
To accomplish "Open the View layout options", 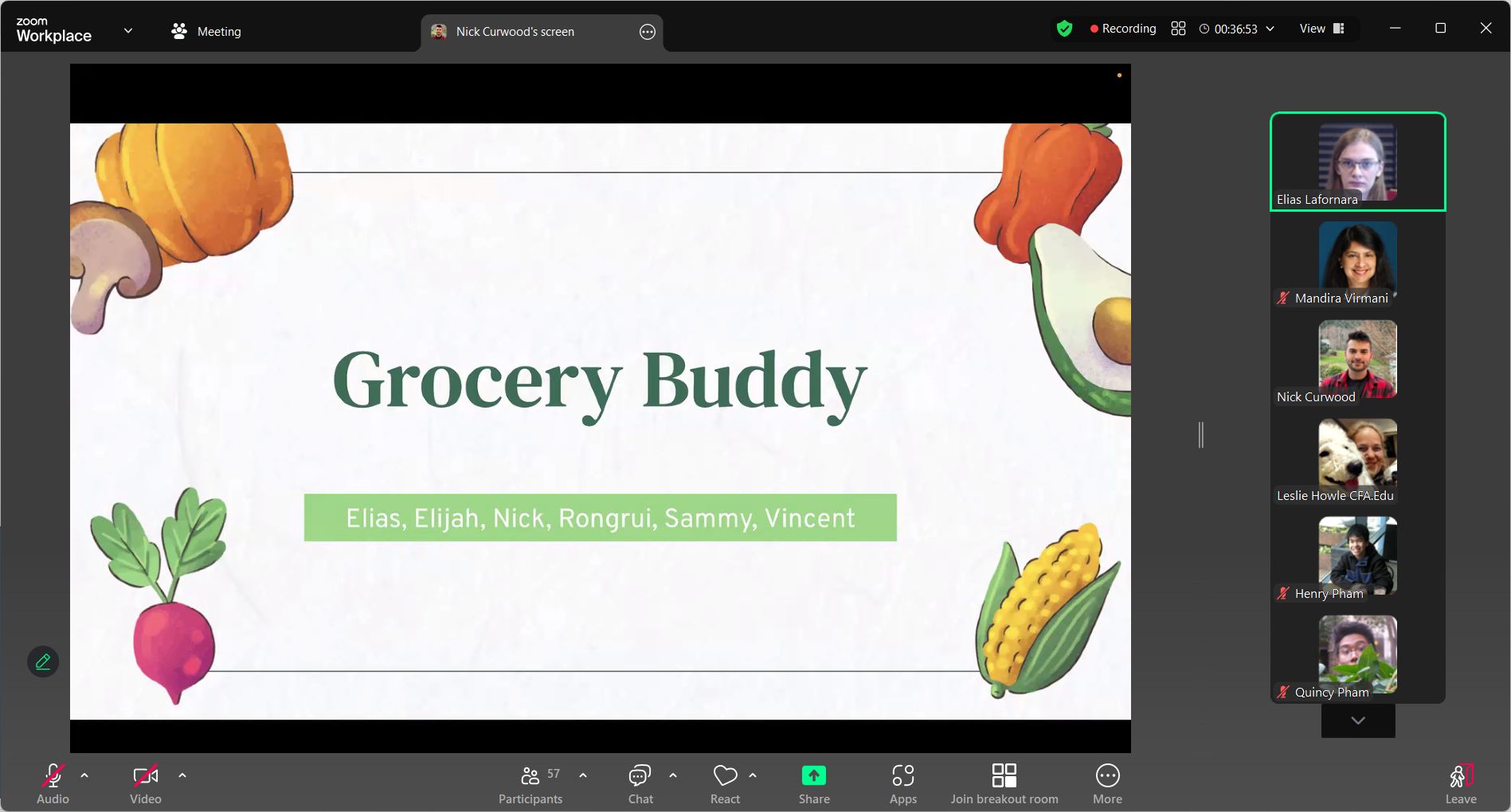I will (1321, 29).
